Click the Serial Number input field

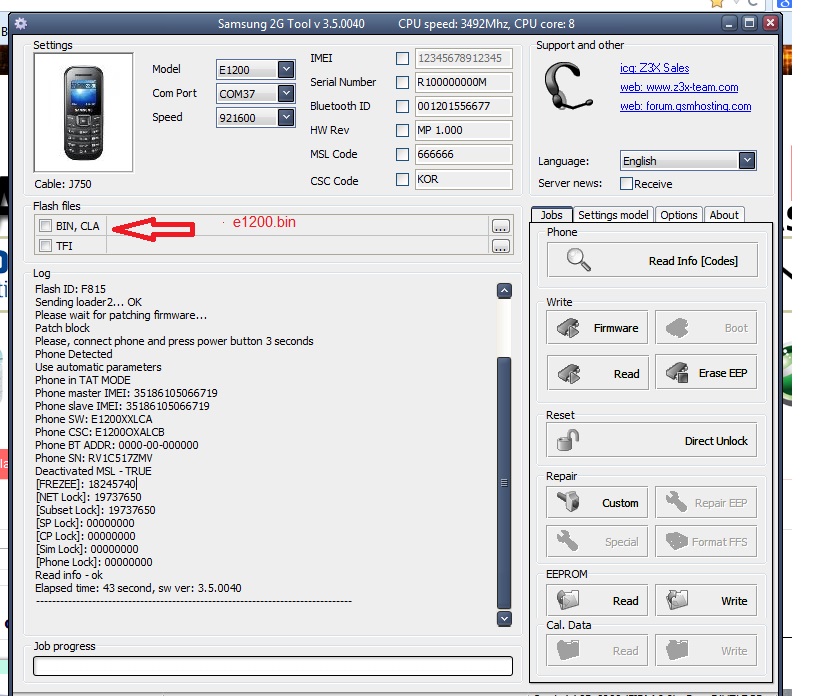(463, 82)
